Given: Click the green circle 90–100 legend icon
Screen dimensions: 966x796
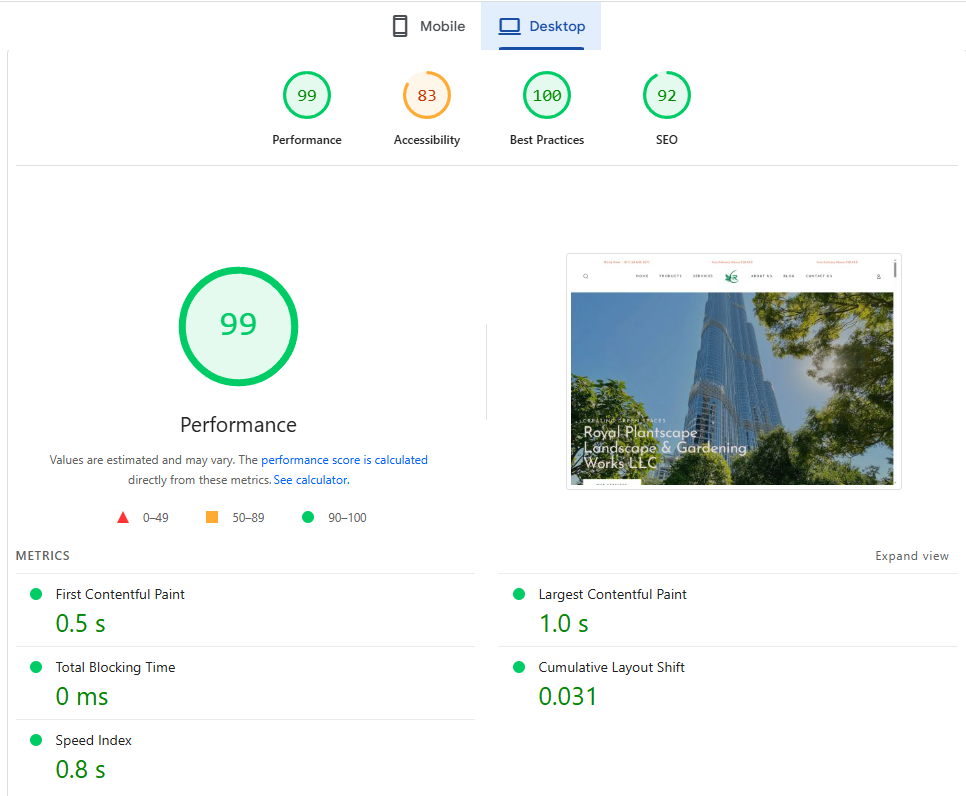Looking at the screenshot, I should (308, 518).
